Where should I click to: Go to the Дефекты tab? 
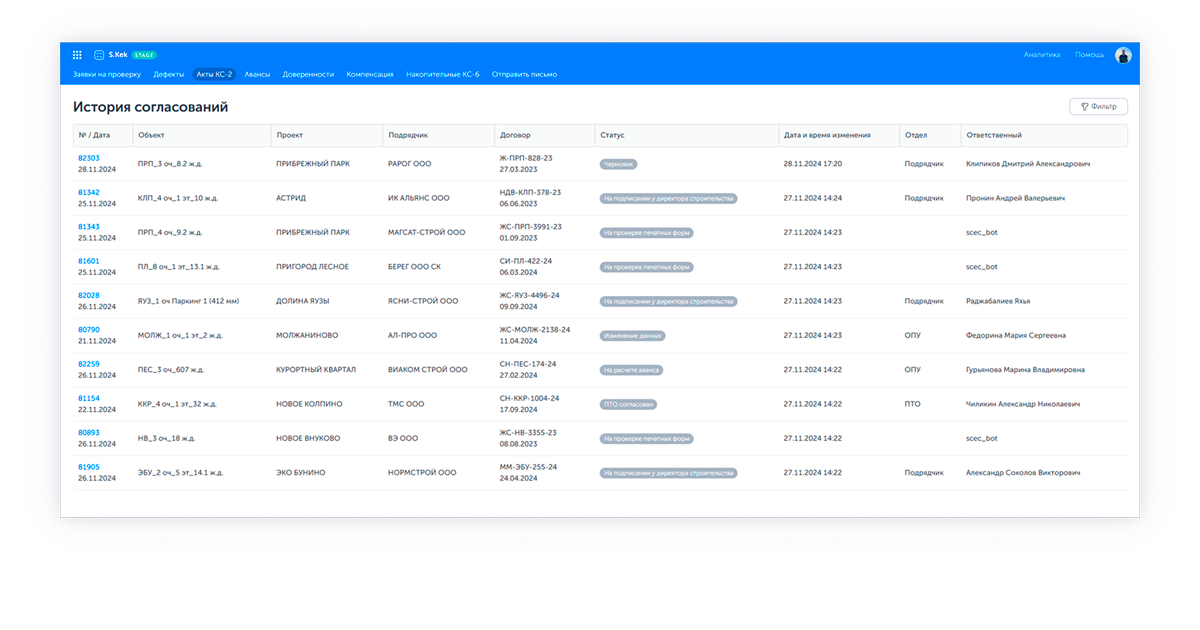[x=168, y=74]
